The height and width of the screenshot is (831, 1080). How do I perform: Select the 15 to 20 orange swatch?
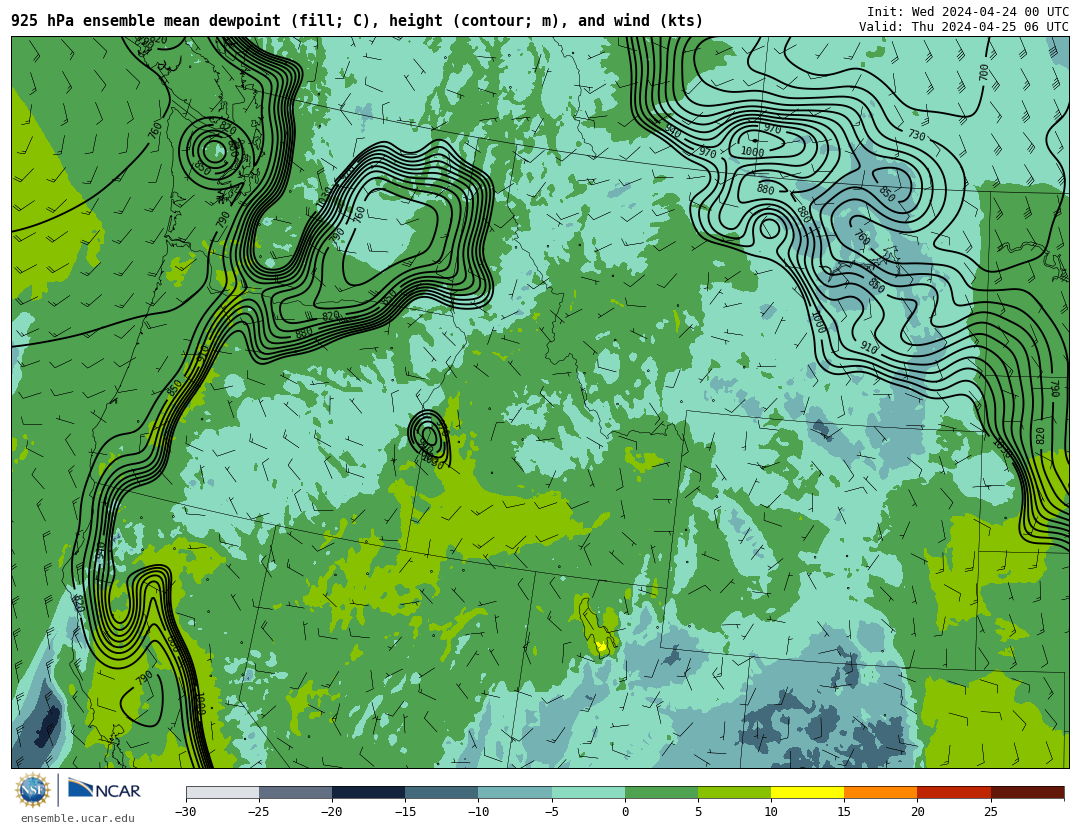881,793
